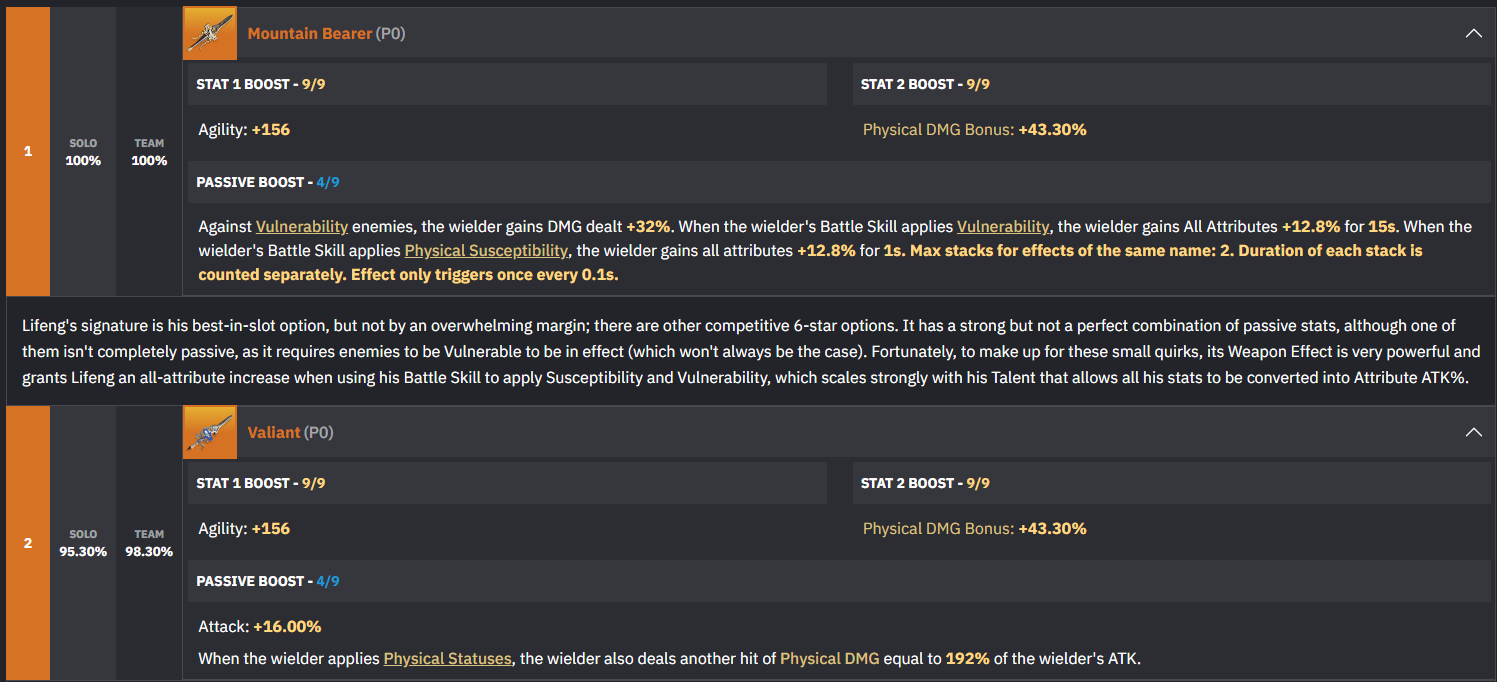The width and height of the screenshot is (1497, 682).
Task: Open the Physical Statuses keyword link
Action: tap(447, 659)
